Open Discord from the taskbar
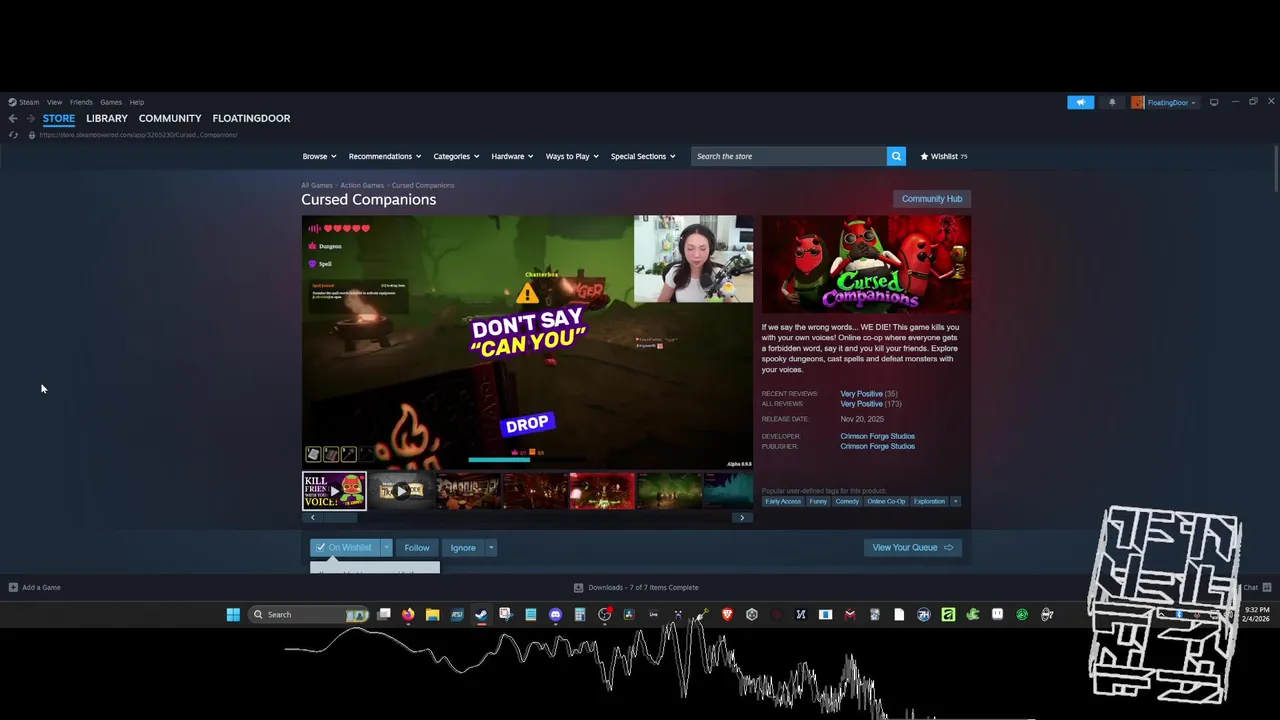1280x720 pixels. (x=555, y=614)
